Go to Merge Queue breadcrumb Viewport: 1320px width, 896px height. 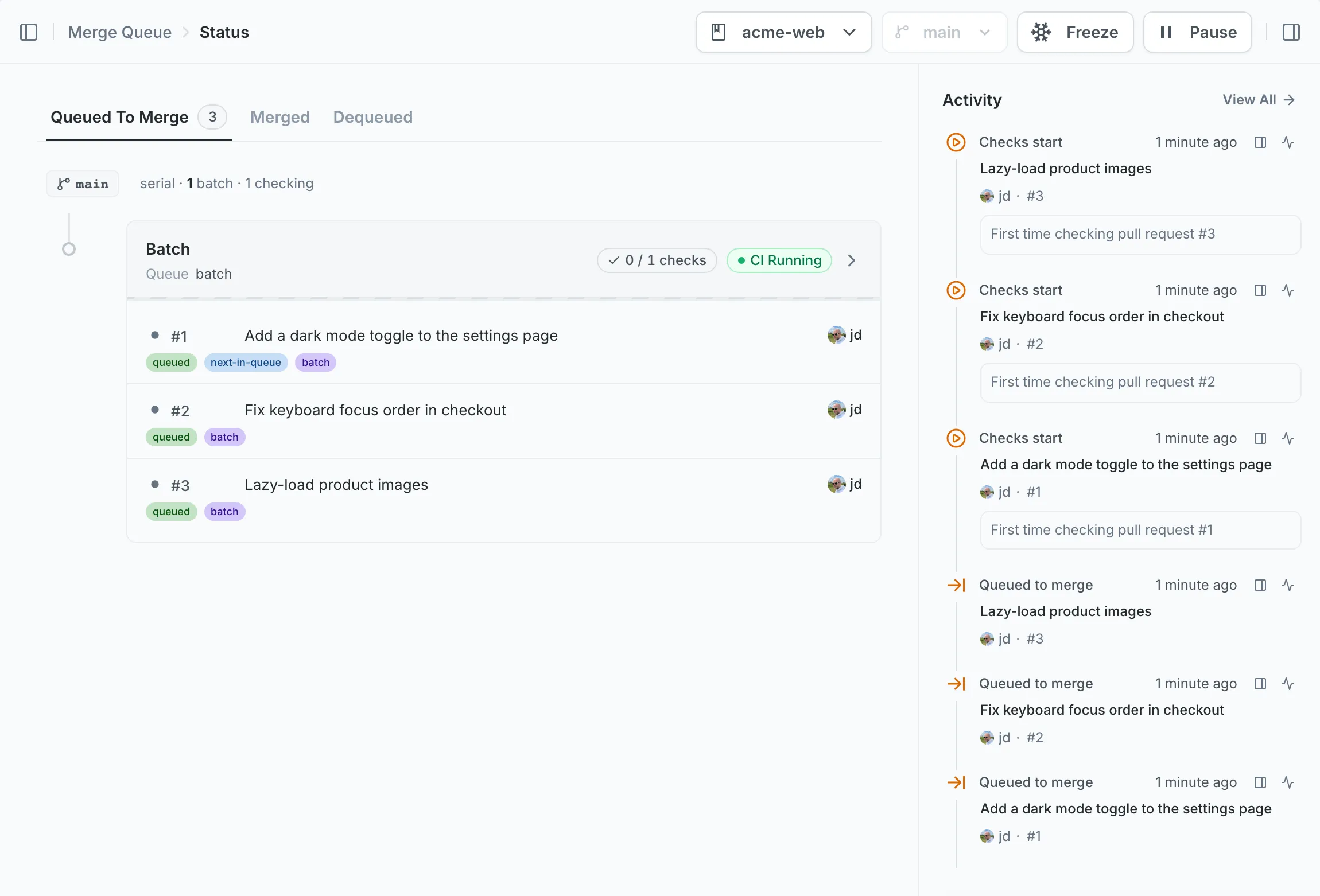point(119,32)
